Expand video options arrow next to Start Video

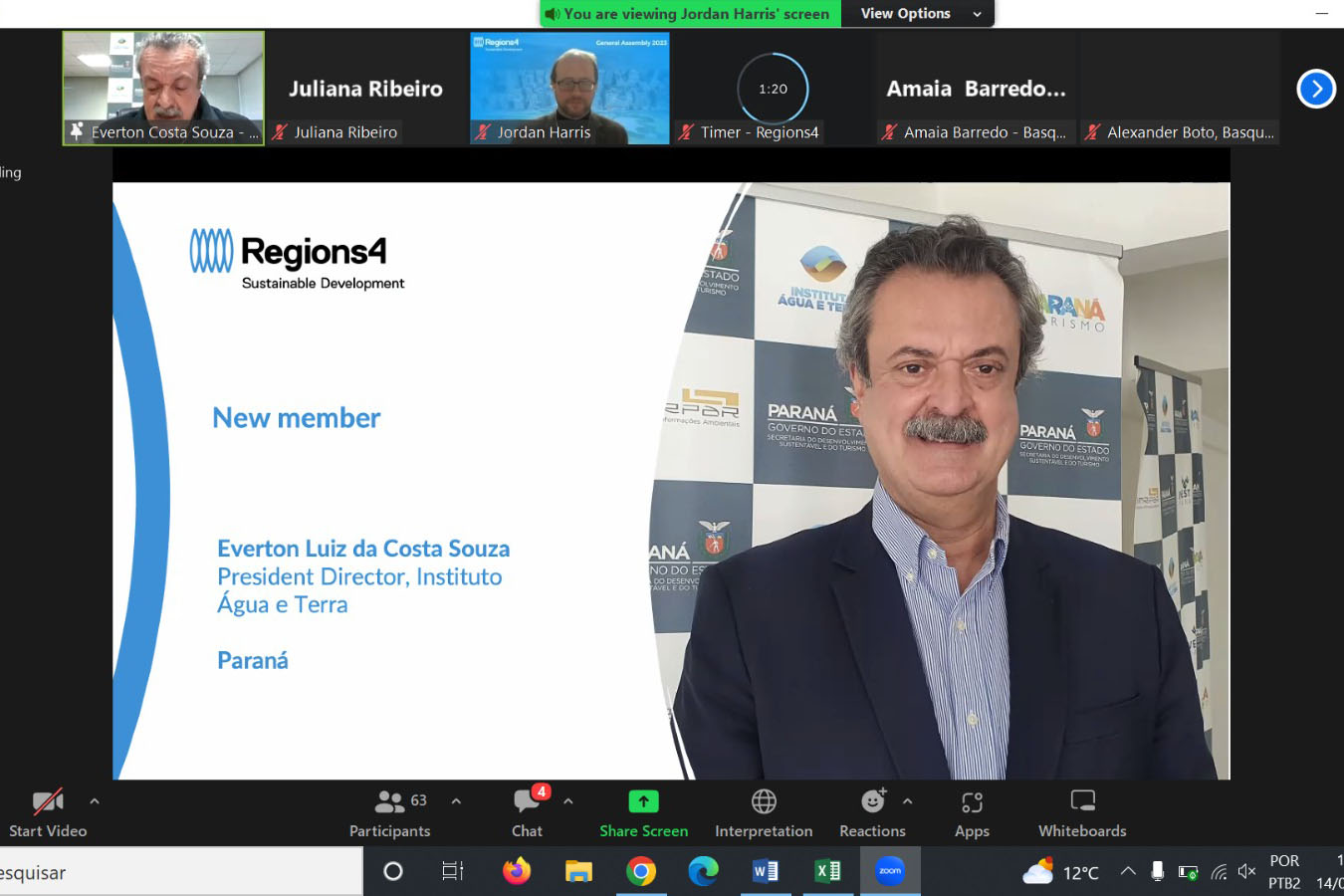tap(95, 800)
